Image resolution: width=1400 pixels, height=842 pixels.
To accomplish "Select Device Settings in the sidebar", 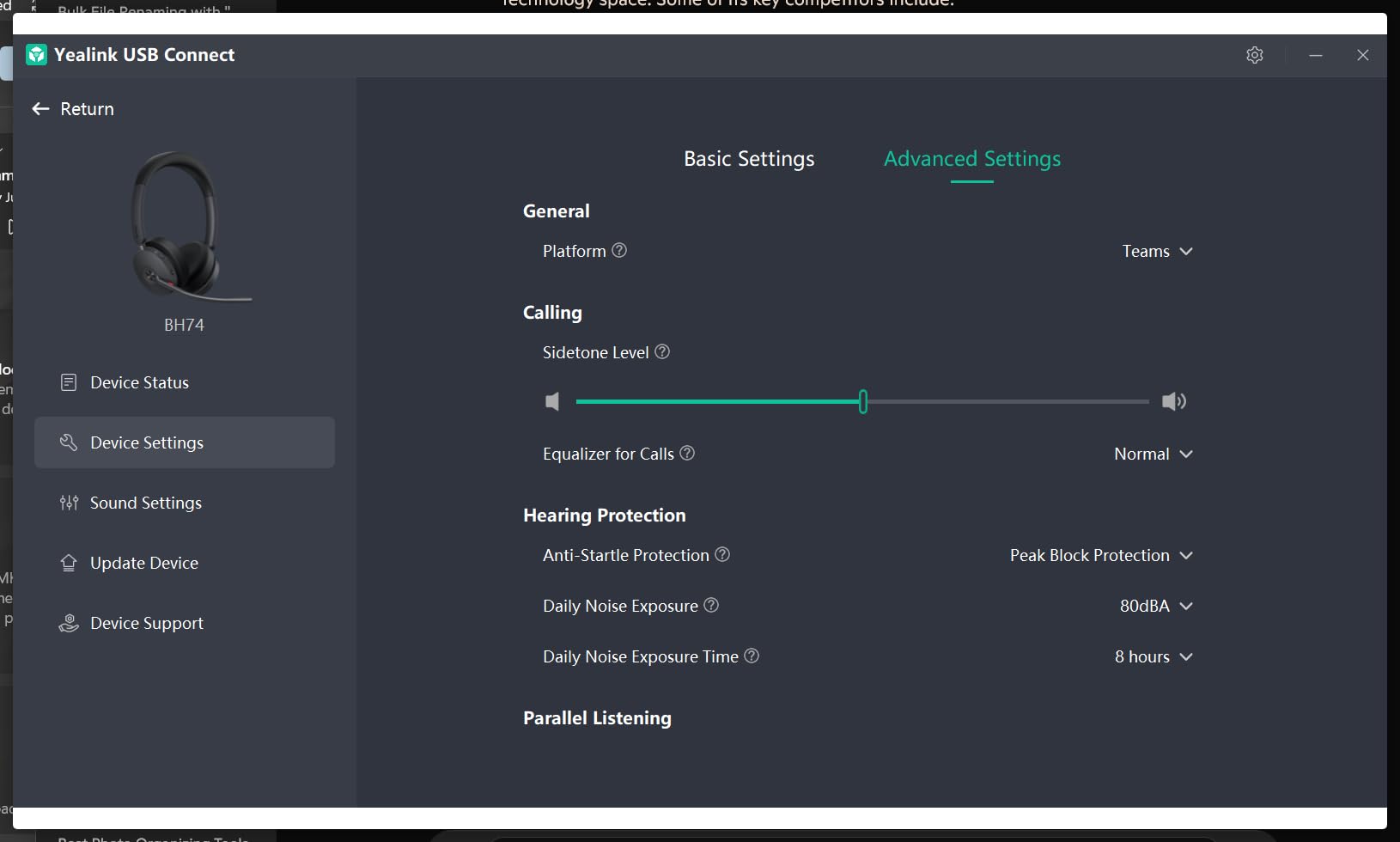I will click(185, 442).
